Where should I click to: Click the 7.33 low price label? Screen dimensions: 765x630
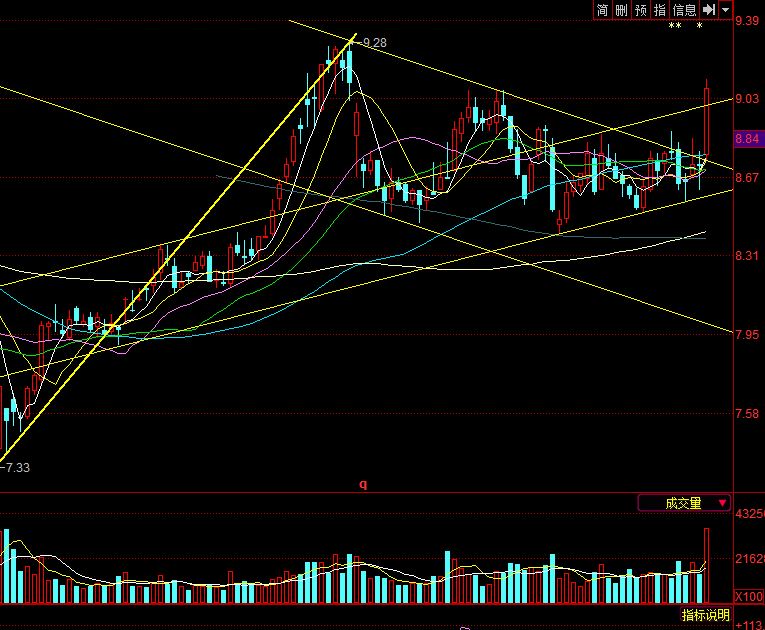click(18, 467)
